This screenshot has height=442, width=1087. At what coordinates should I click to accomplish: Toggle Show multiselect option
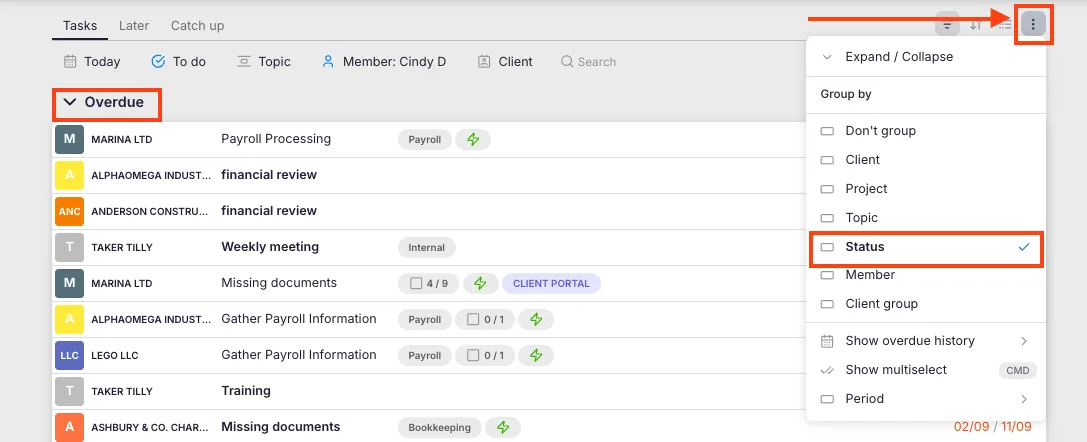(895, 370)
